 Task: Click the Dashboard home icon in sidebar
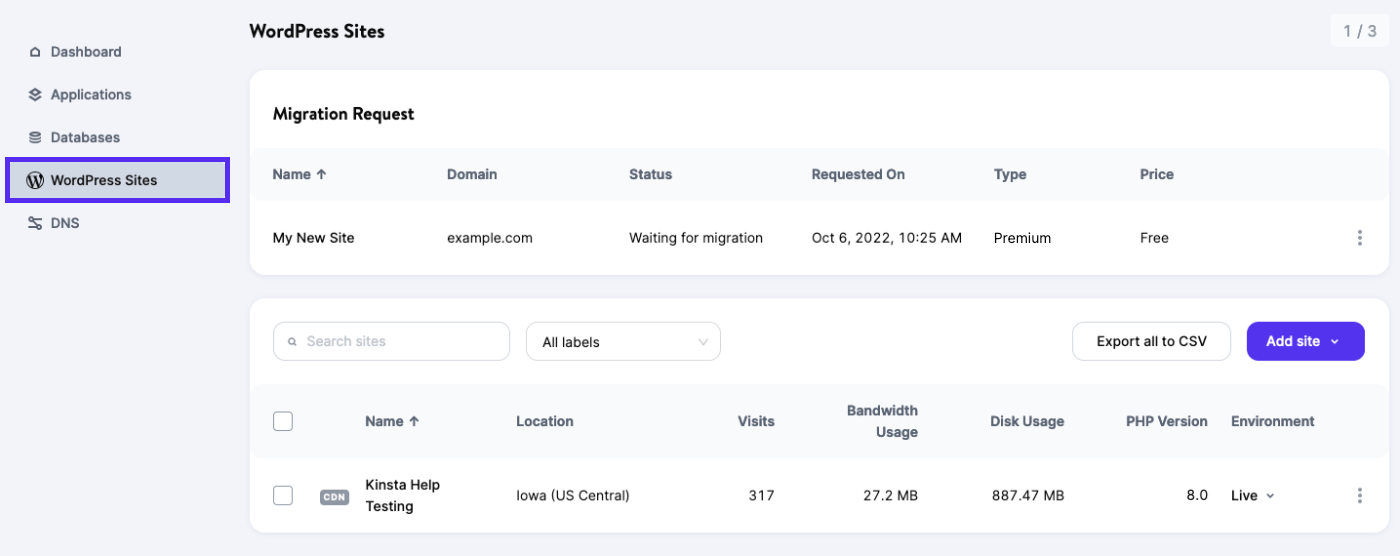click(x=35, y=52)
